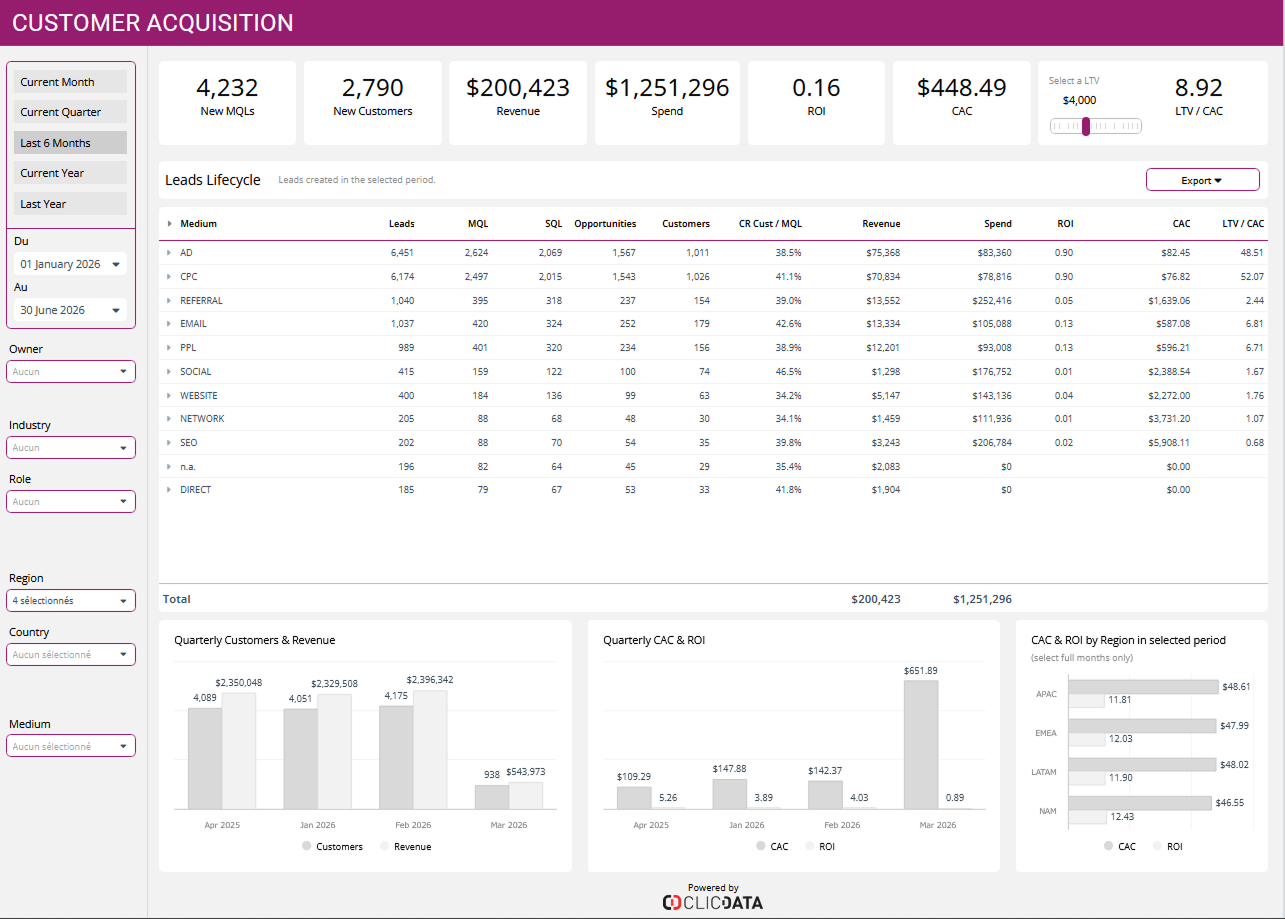Toggle Revenue legend in Quarterly Customers chart
Image resolution: width=1285 pixels, height=919 pixels.
pos(406,846)
